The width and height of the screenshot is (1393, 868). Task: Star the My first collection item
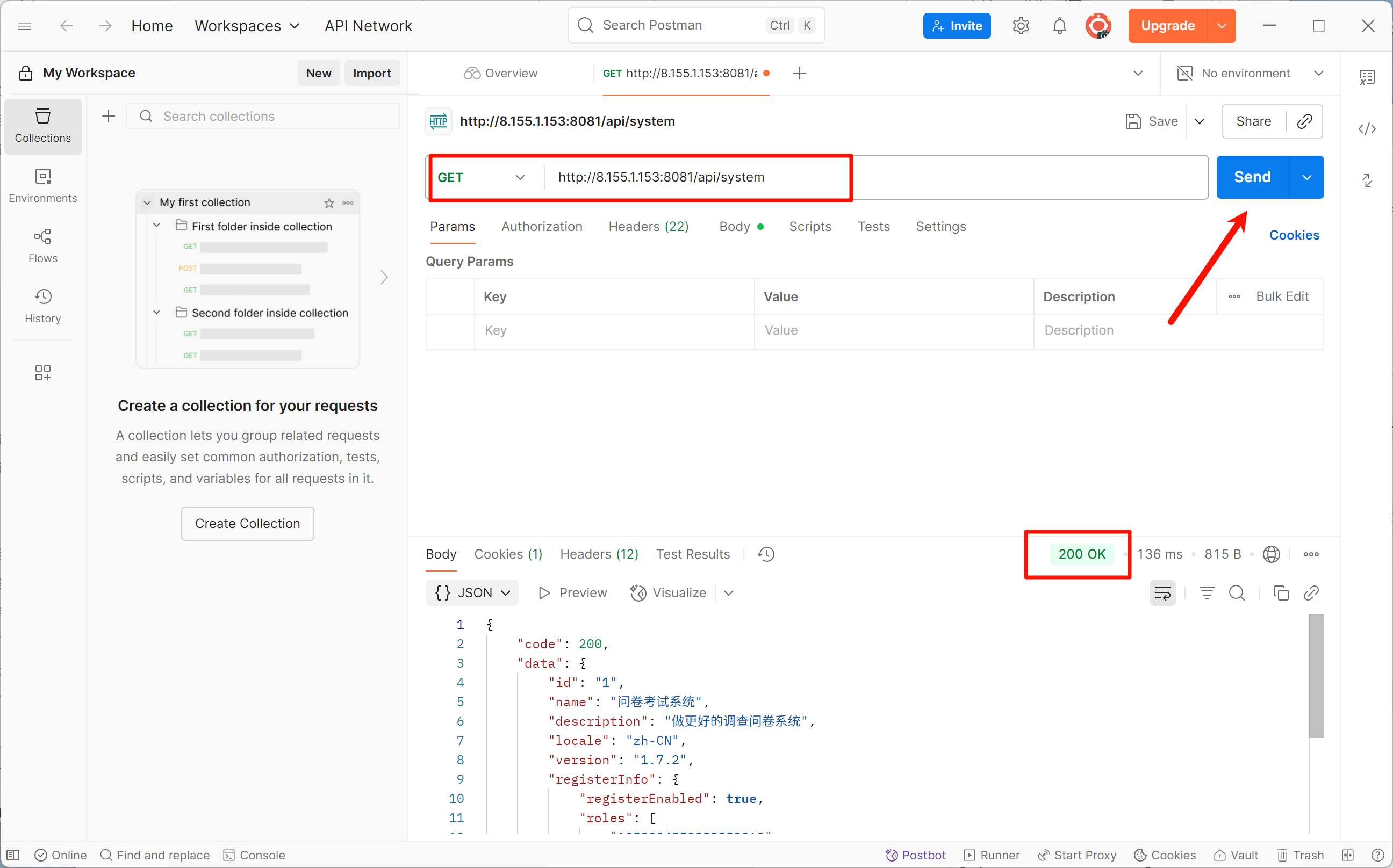pos(329,202)
